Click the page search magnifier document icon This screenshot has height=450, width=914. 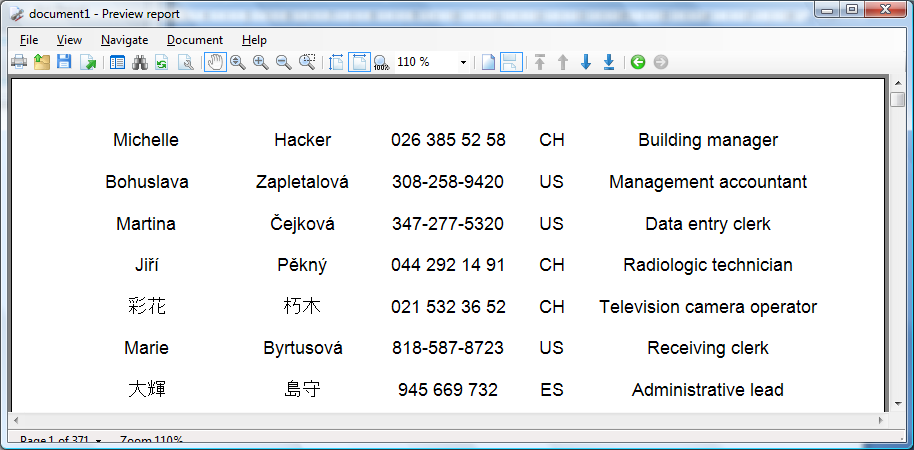pyautogui.click(x=185, y=62)
